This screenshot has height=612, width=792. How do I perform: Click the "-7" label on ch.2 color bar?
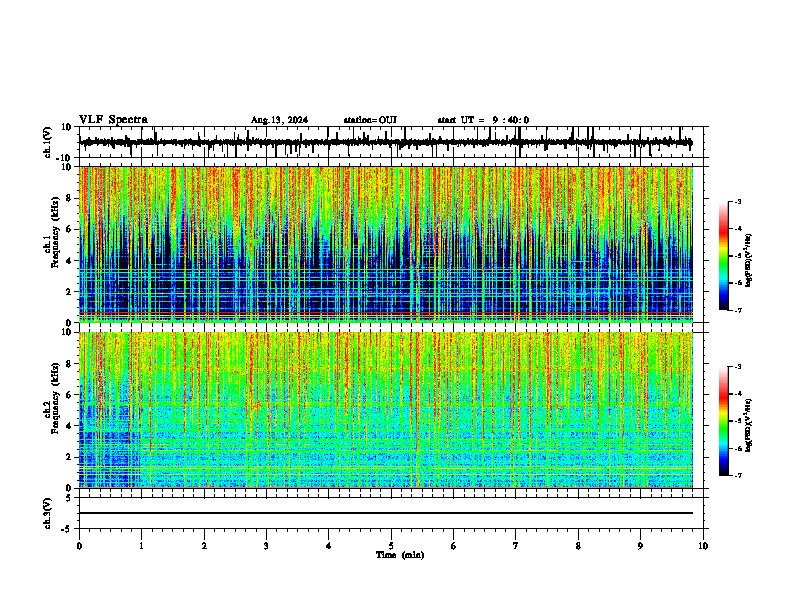[x=737, y=475]
